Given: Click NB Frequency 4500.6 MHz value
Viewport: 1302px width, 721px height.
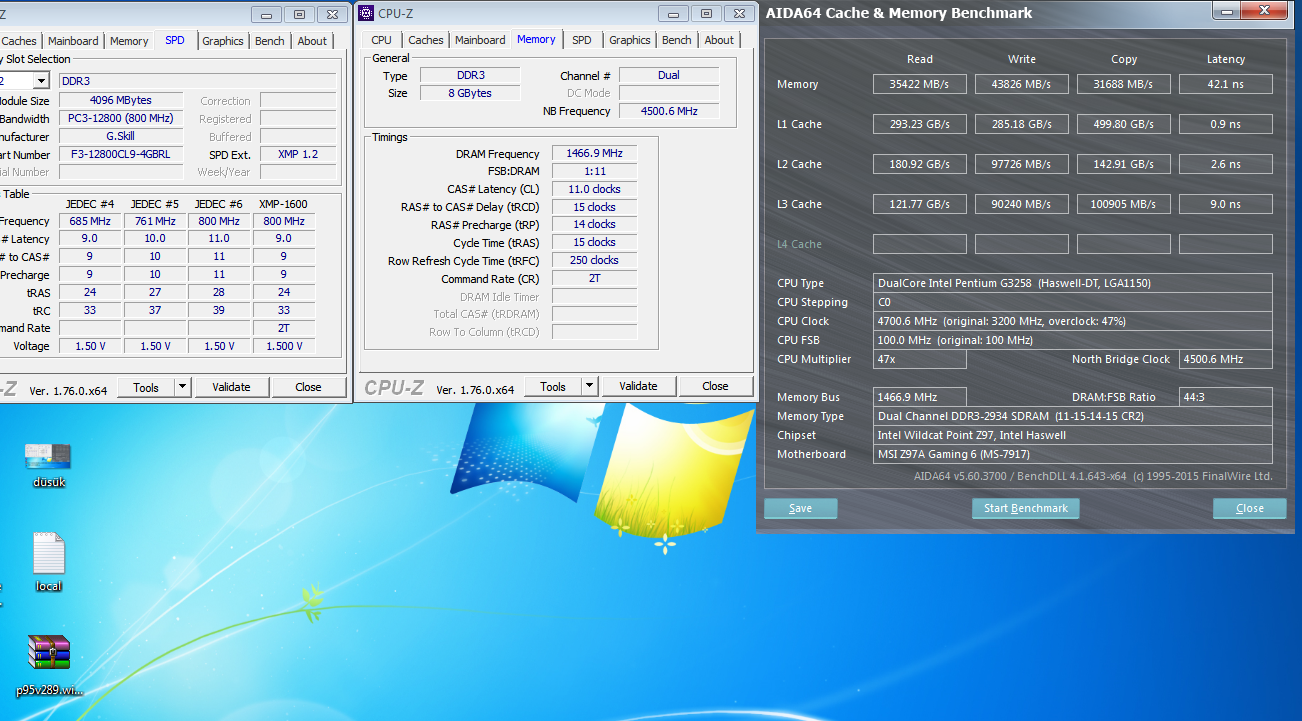Looking at the screenshot, I should pos(669,111).
